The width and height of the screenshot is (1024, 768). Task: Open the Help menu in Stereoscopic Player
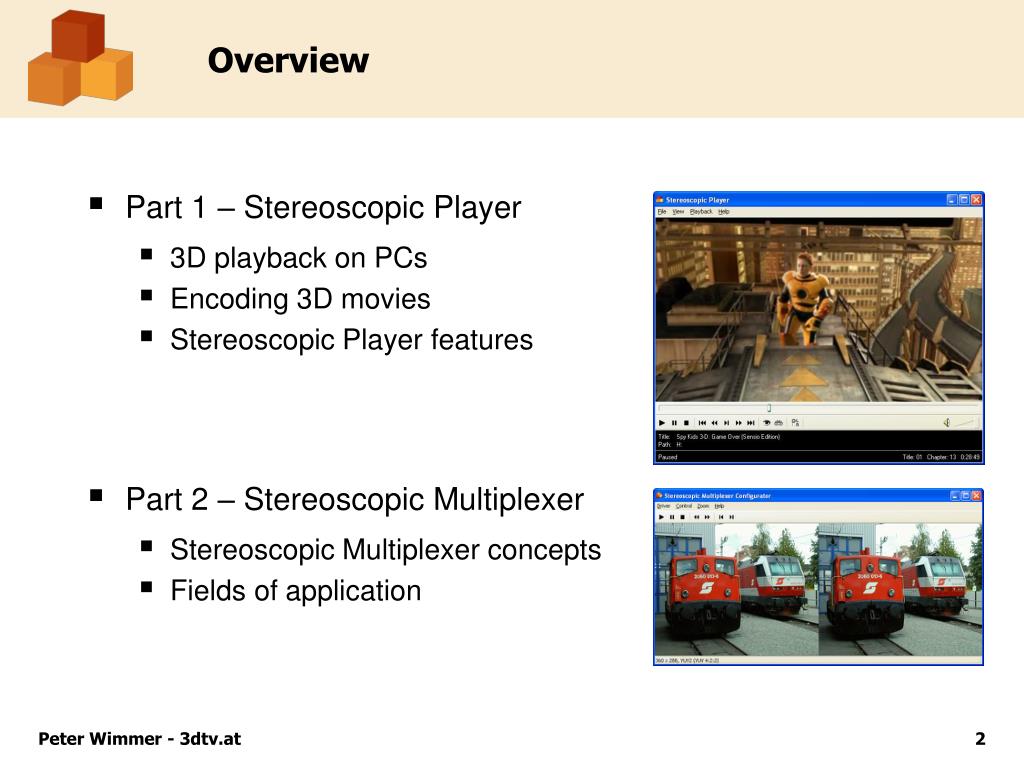(724, 212)
